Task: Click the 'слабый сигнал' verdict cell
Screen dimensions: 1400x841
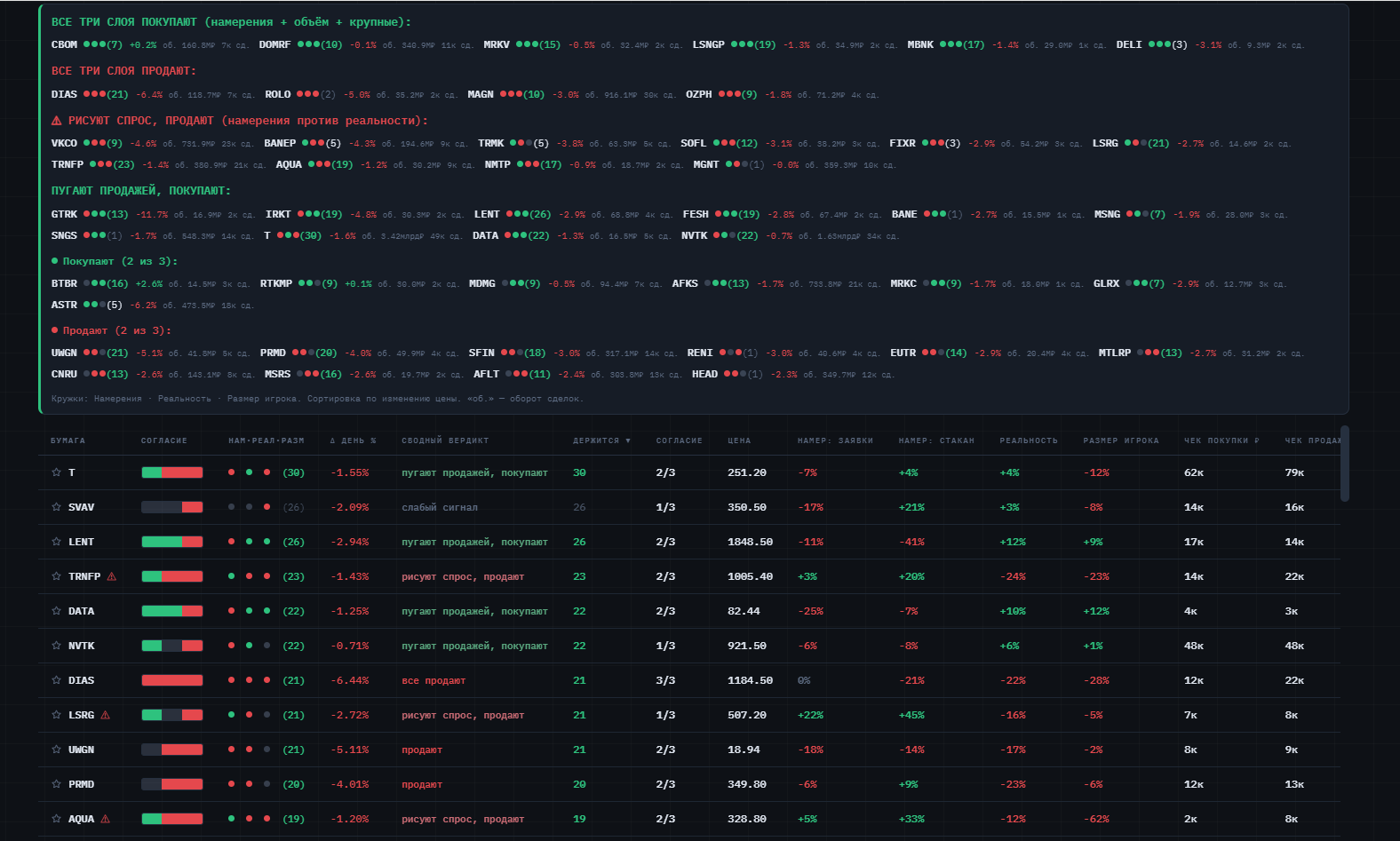Action: pyautogui.click(x=440, y=507)
